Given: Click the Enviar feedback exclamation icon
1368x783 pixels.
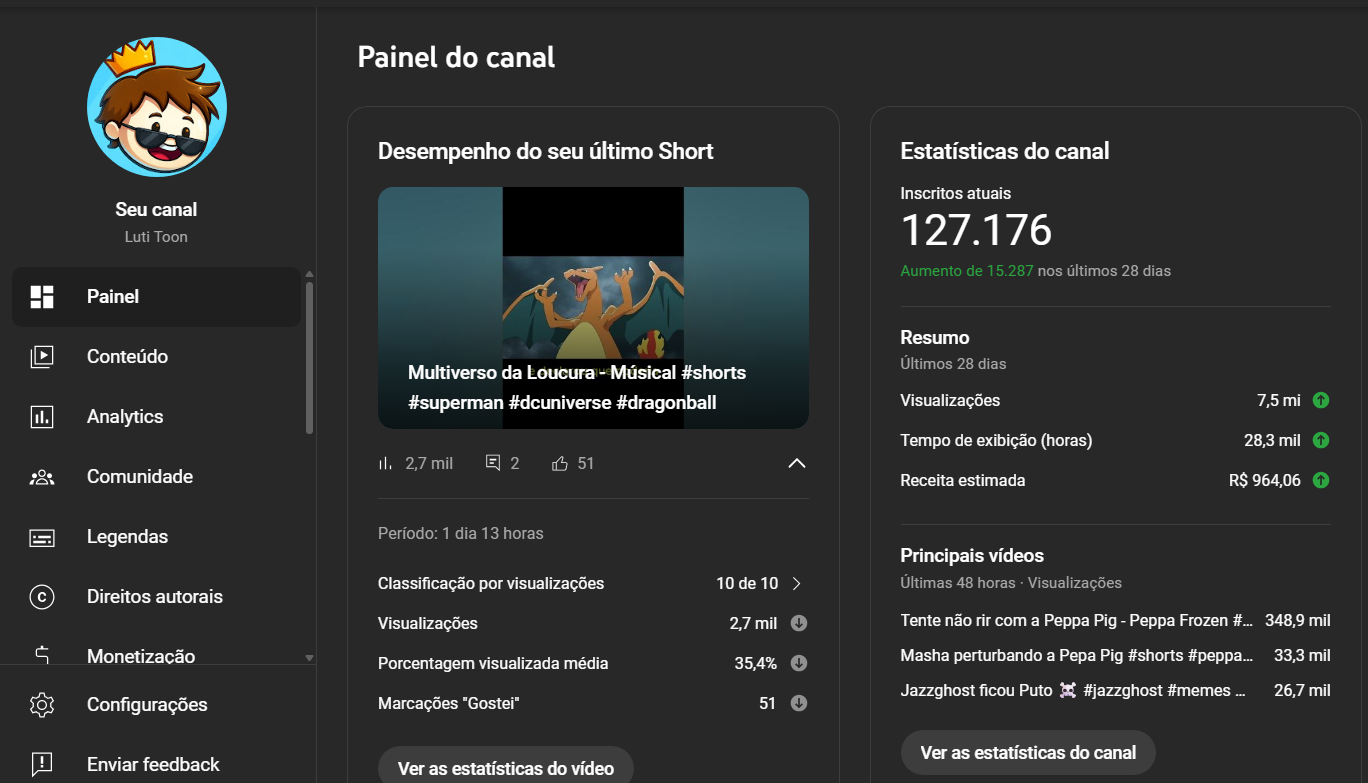Looking at the screenshot, I should click(x=42, y=764).
